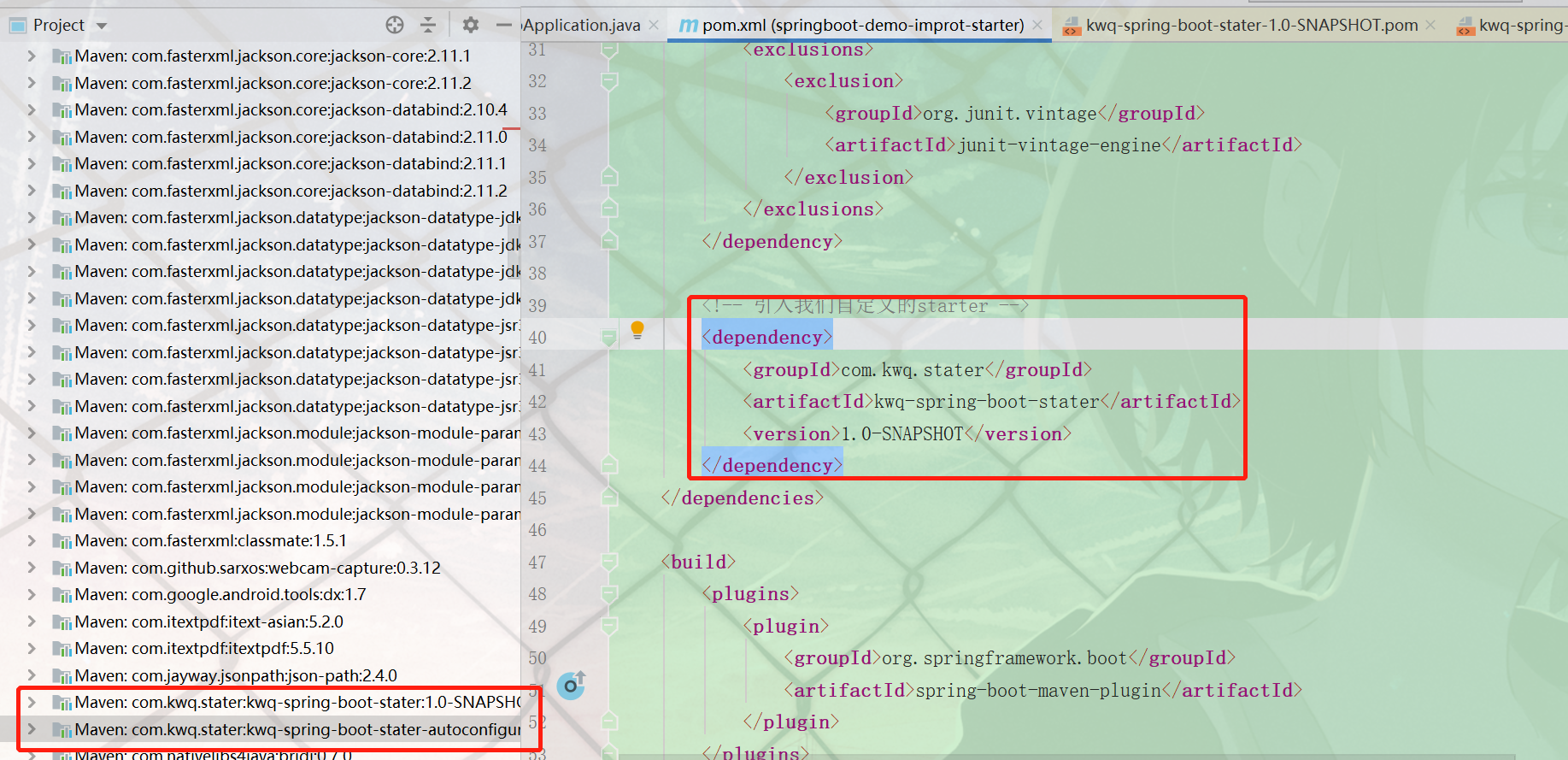Expand Maven jackson-databind:2.11.0 library
The height and width of the screenshot is (760, 1568).
coord(32,137)
